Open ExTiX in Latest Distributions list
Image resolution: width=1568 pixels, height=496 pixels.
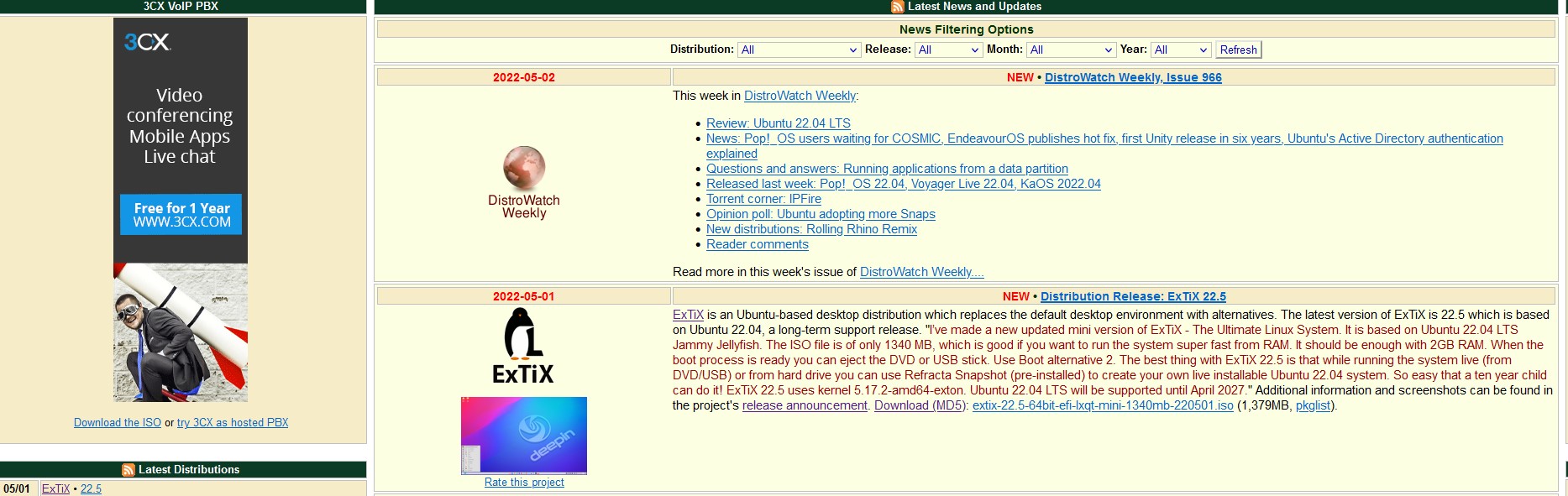point(55,488)
